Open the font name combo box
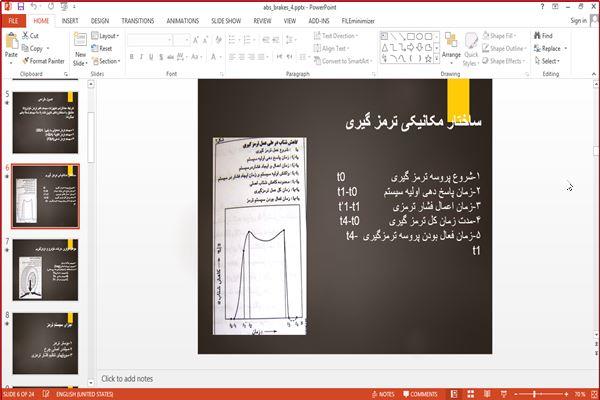Image resolution: width=600 pixels, height=400 pixels. (149, 40)
